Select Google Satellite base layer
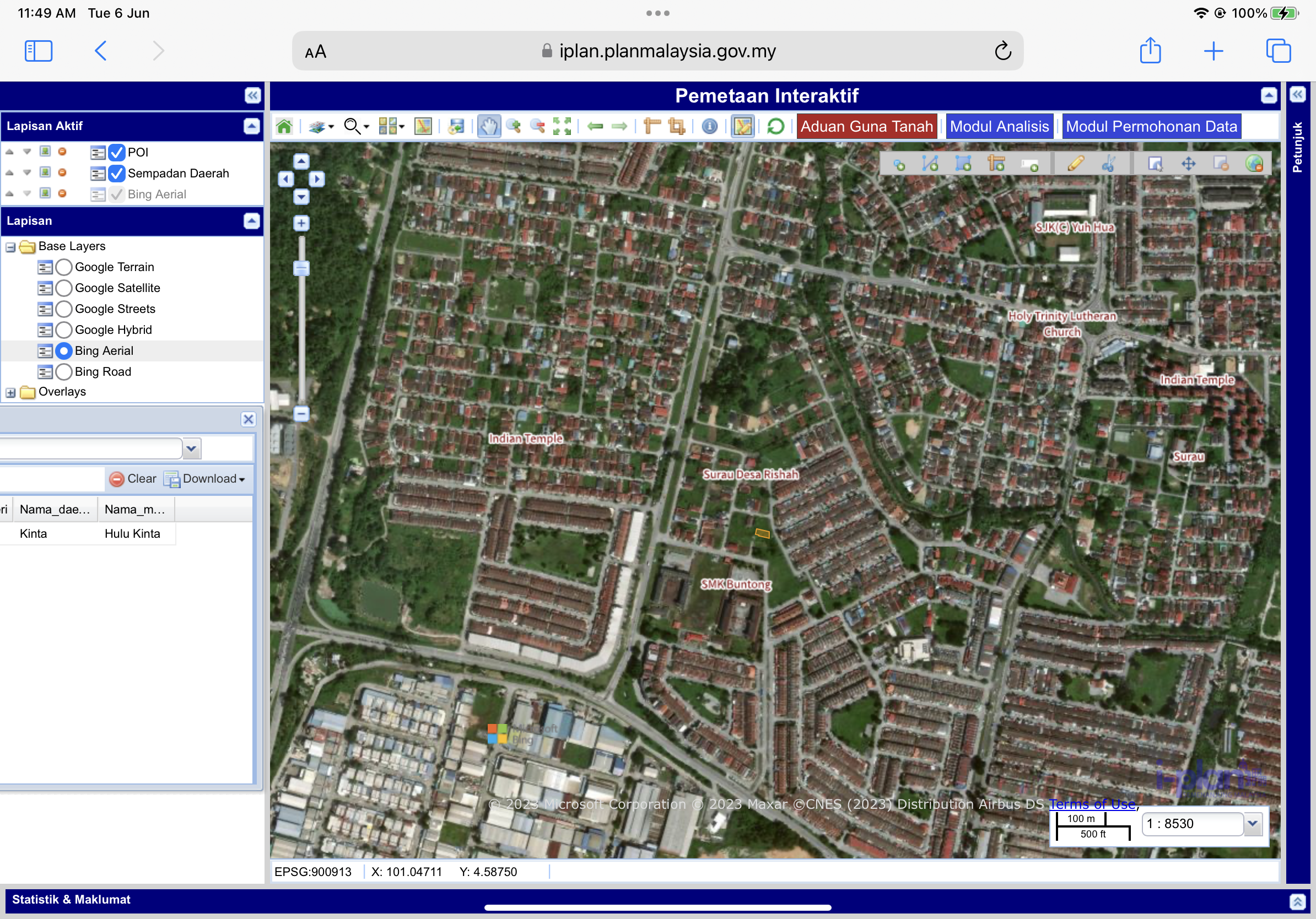Image resolution: width=1316 pixels, height=919 pixels. [64, 288]
